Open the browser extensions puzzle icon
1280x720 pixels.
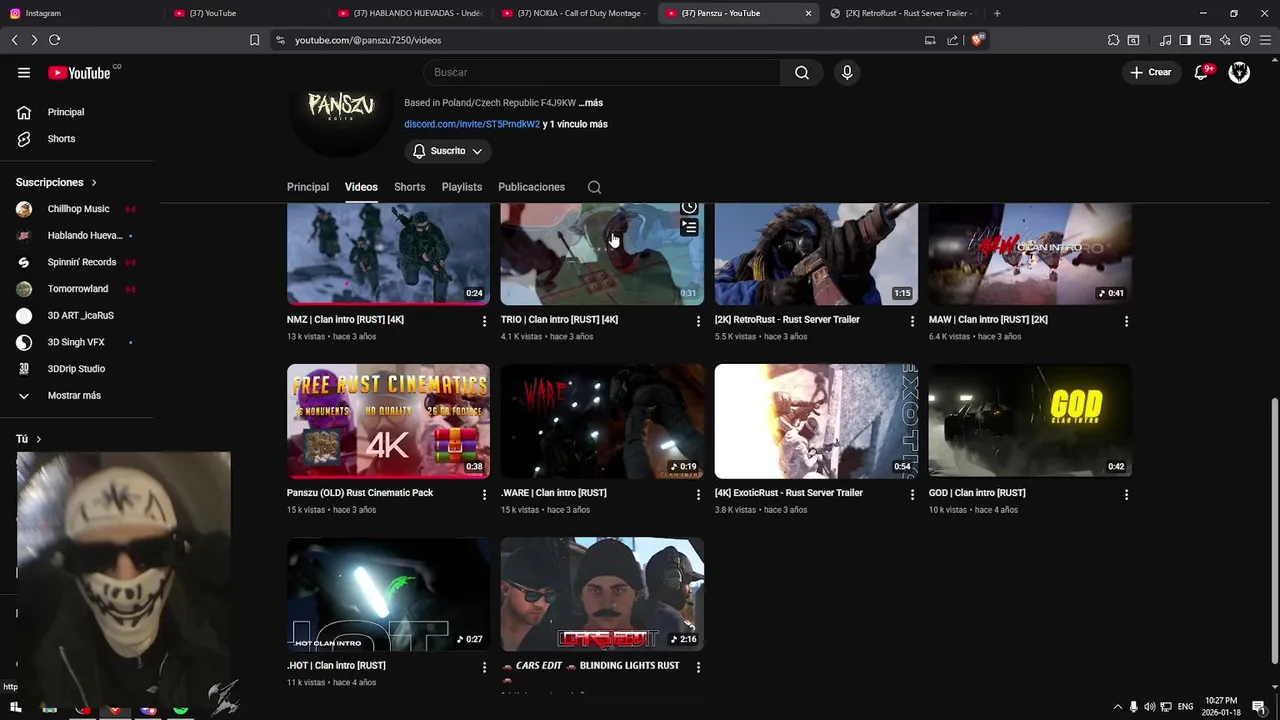click(x=1113, y=40)
